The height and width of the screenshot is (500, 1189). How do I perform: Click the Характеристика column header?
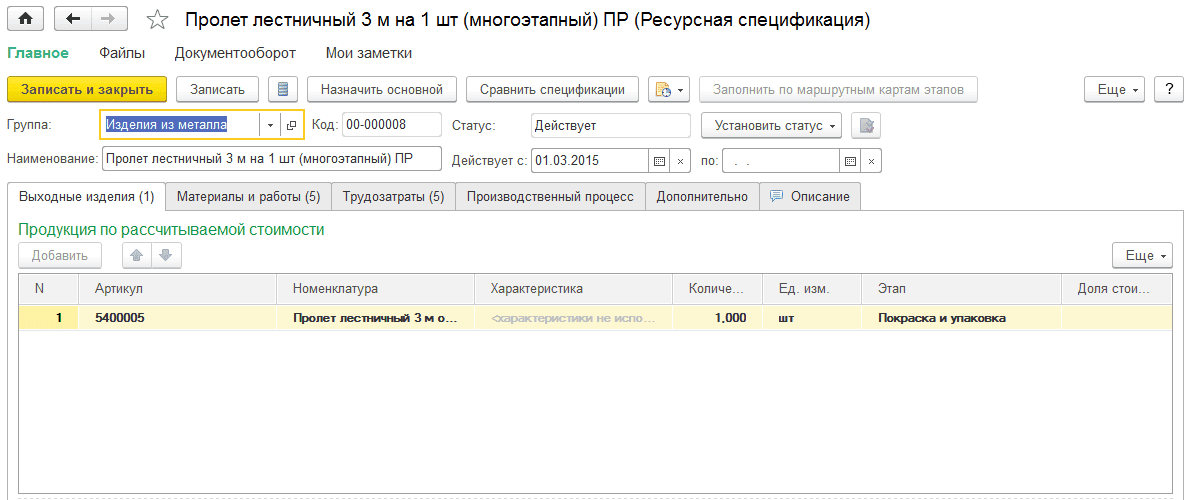[x=573, y=289]
